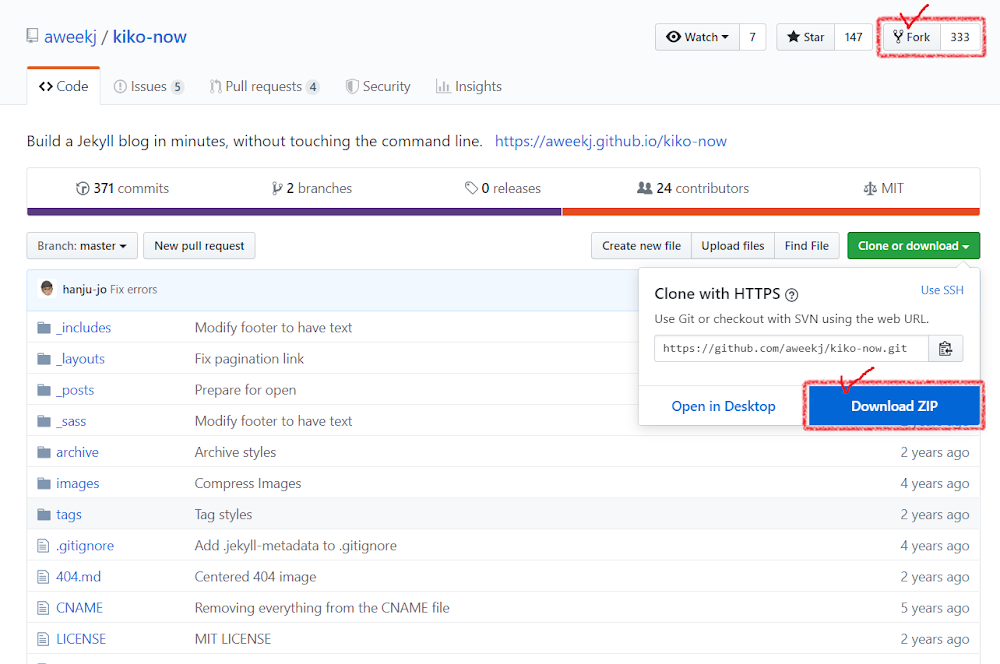Screen dimensions: 1000x664
Task: Click the releases tag icon
Action: (471, 188)
